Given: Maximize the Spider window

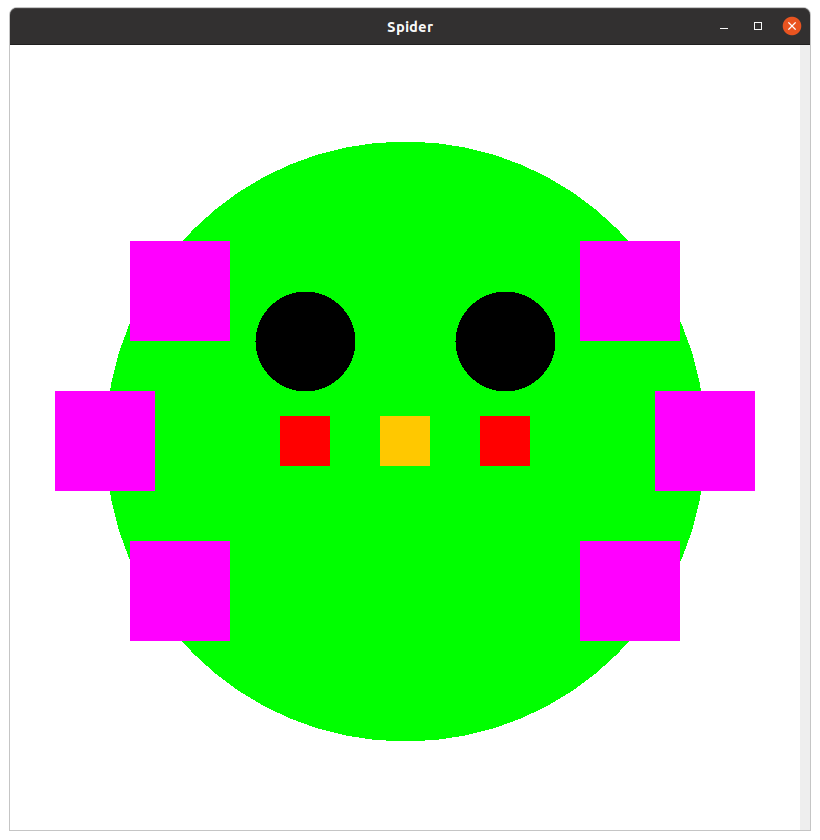Looking at the screenshot, I should [x=758, y=27].
